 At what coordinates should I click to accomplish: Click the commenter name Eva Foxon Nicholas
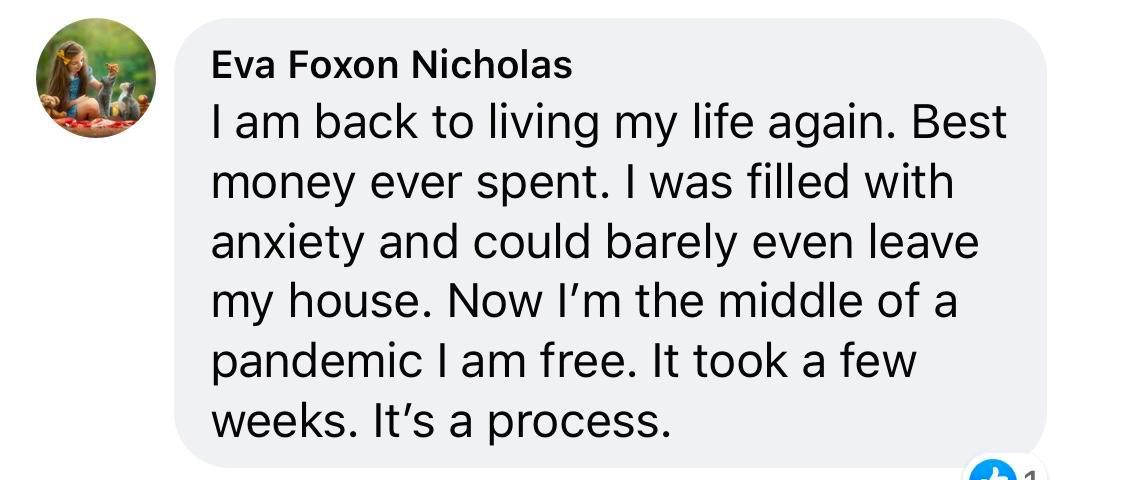[x=392, y=66]
